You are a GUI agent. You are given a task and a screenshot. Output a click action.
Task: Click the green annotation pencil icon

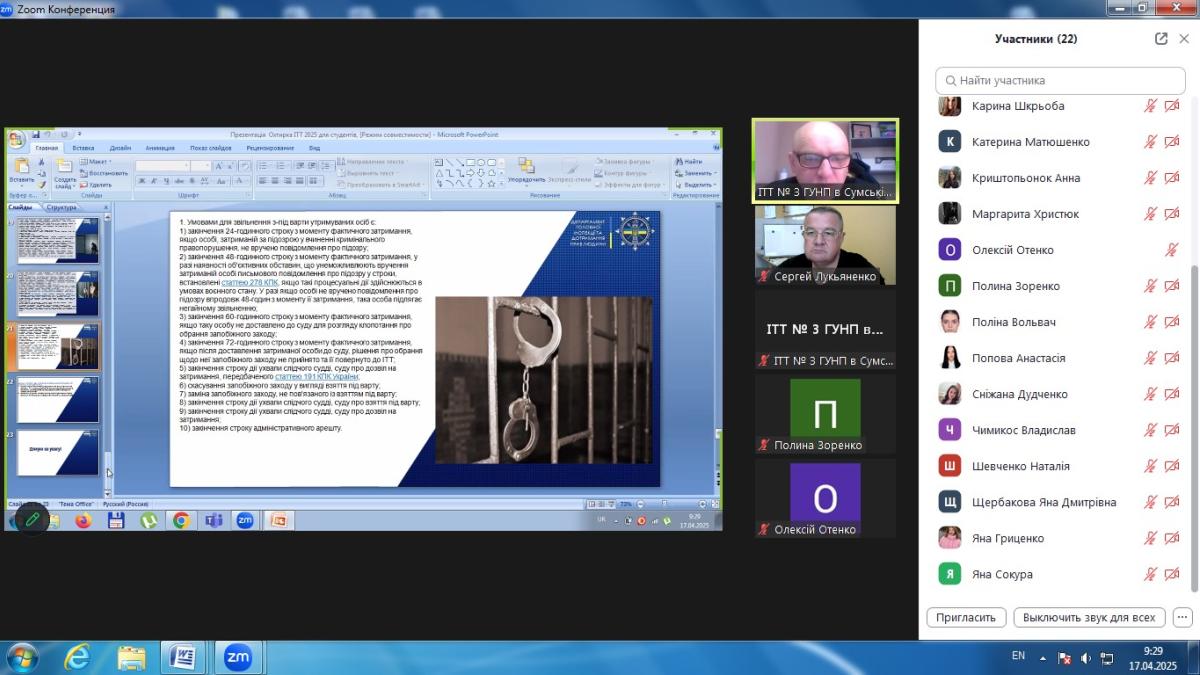pos(32,519)
